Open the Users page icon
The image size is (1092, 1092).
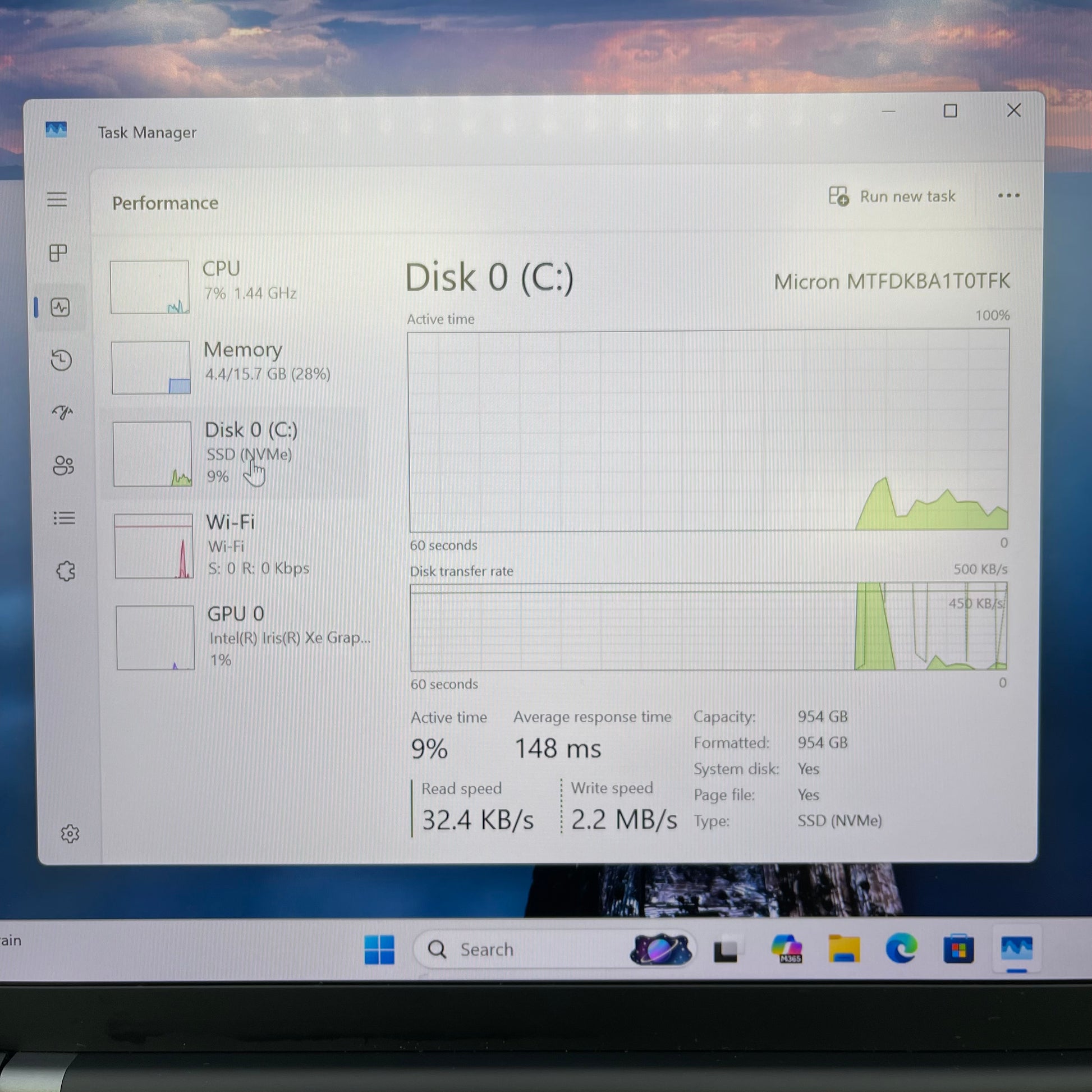click(63, 465)
